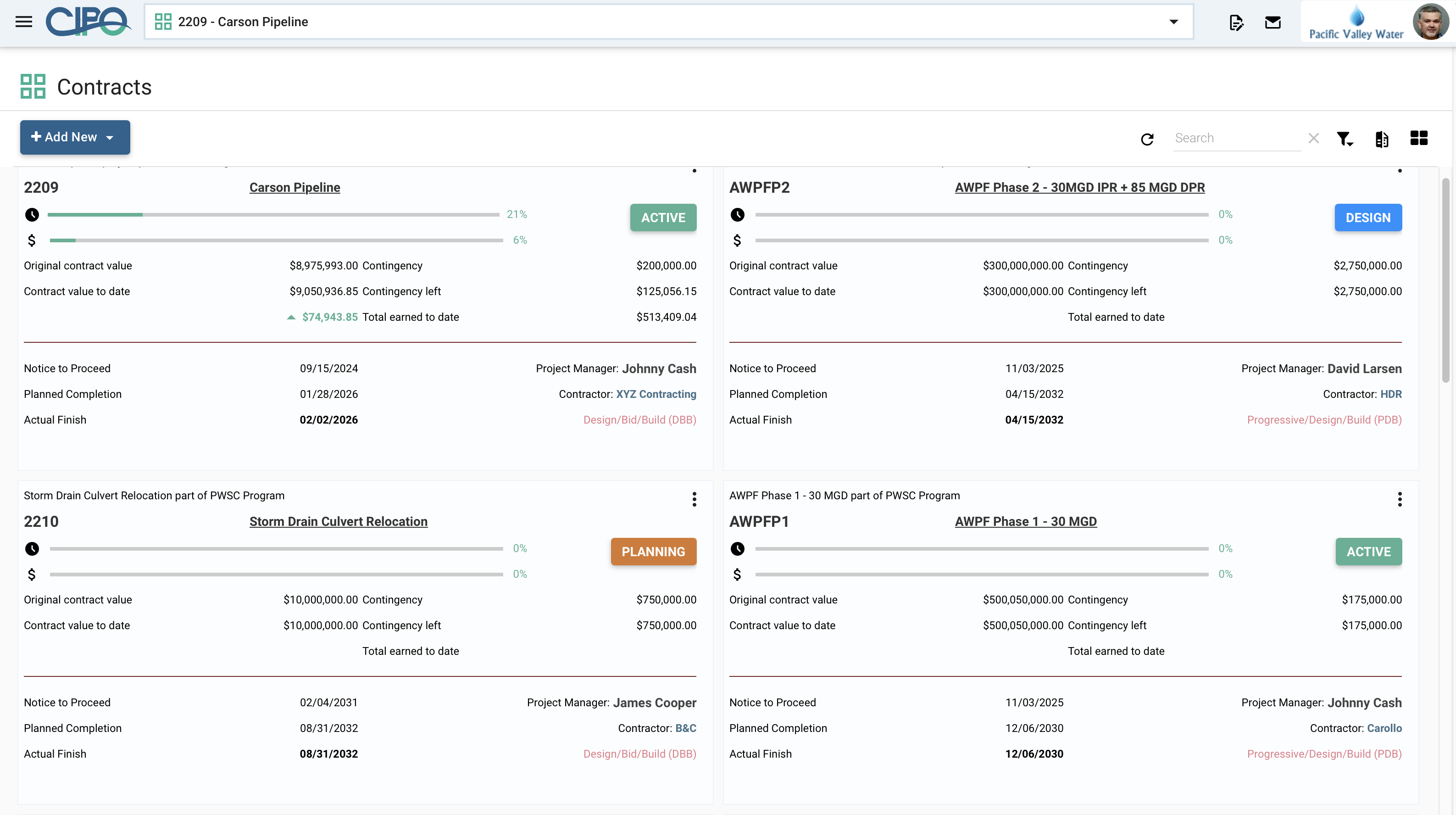The width and height of the screenshot is (1456, 815).
Task: Click the Carson Pipeline time progress bar
Action: 273,215
